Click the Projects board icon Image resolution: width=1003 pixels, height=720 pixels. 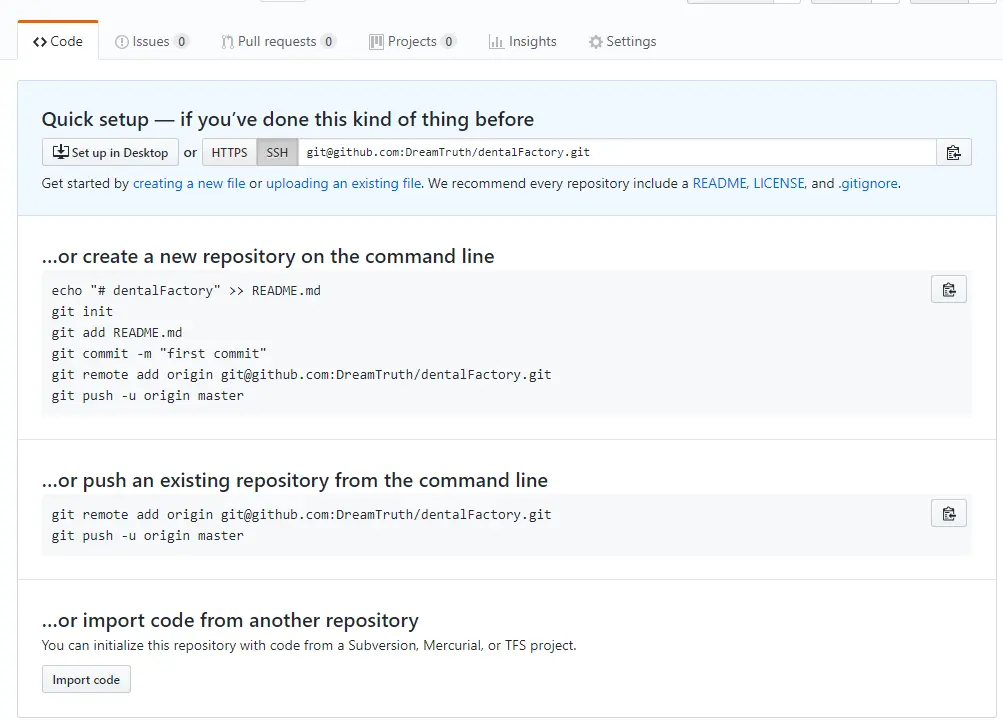(376, 42)
